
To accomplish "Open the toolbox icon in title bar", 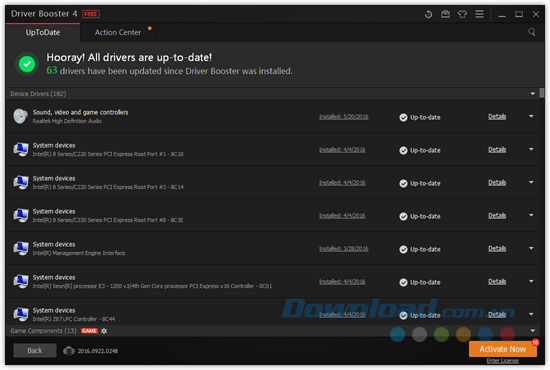I will pyautogui.click(x=445, y=14).
